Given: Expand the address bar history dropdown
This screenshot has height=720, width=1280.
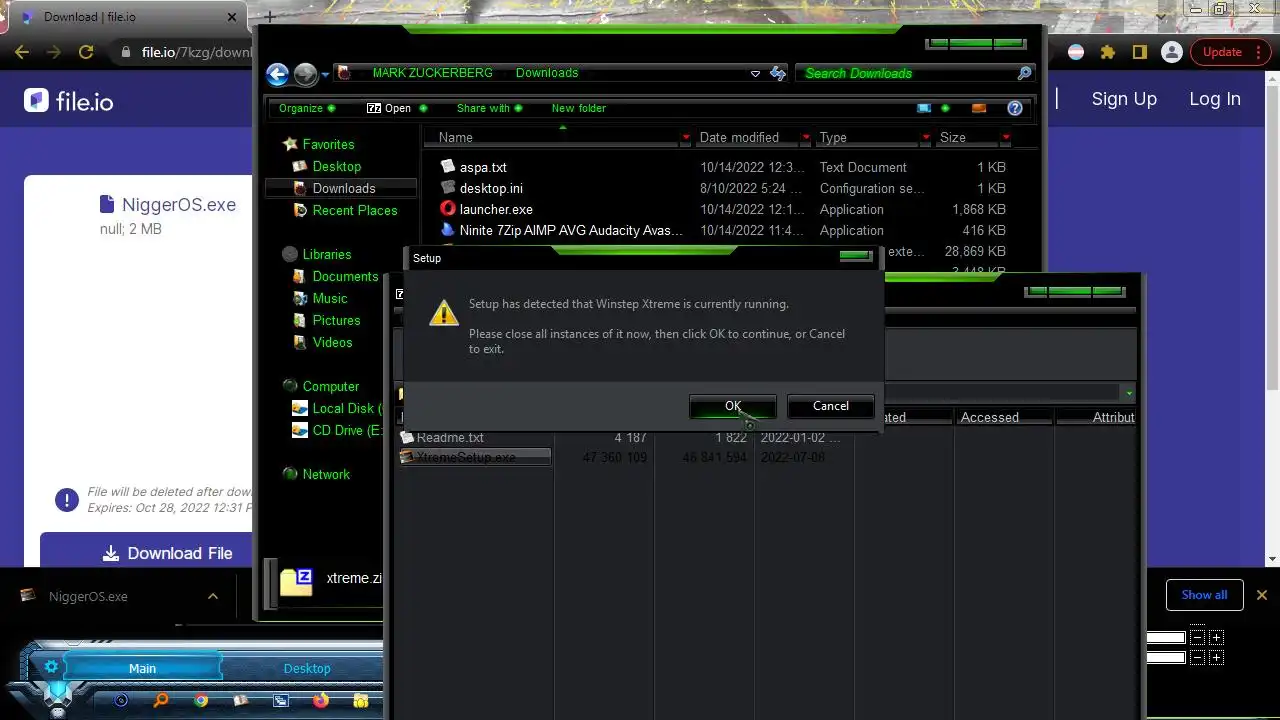Looking at the screenshot, I should click(755, 73).
